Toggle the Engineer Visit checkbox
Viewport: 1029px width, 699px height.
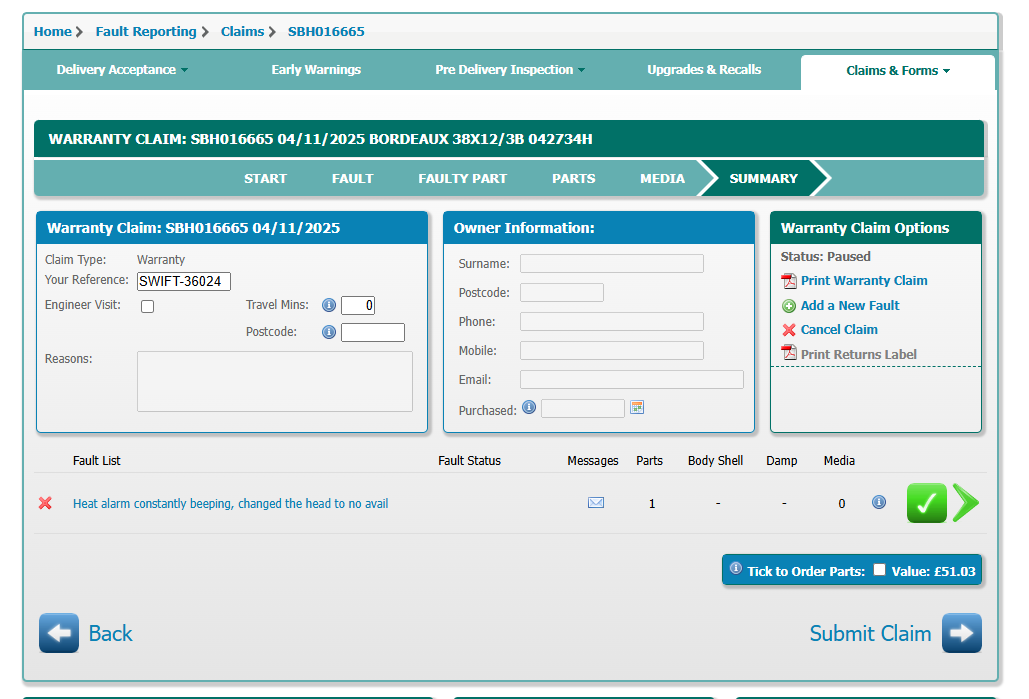148,307
